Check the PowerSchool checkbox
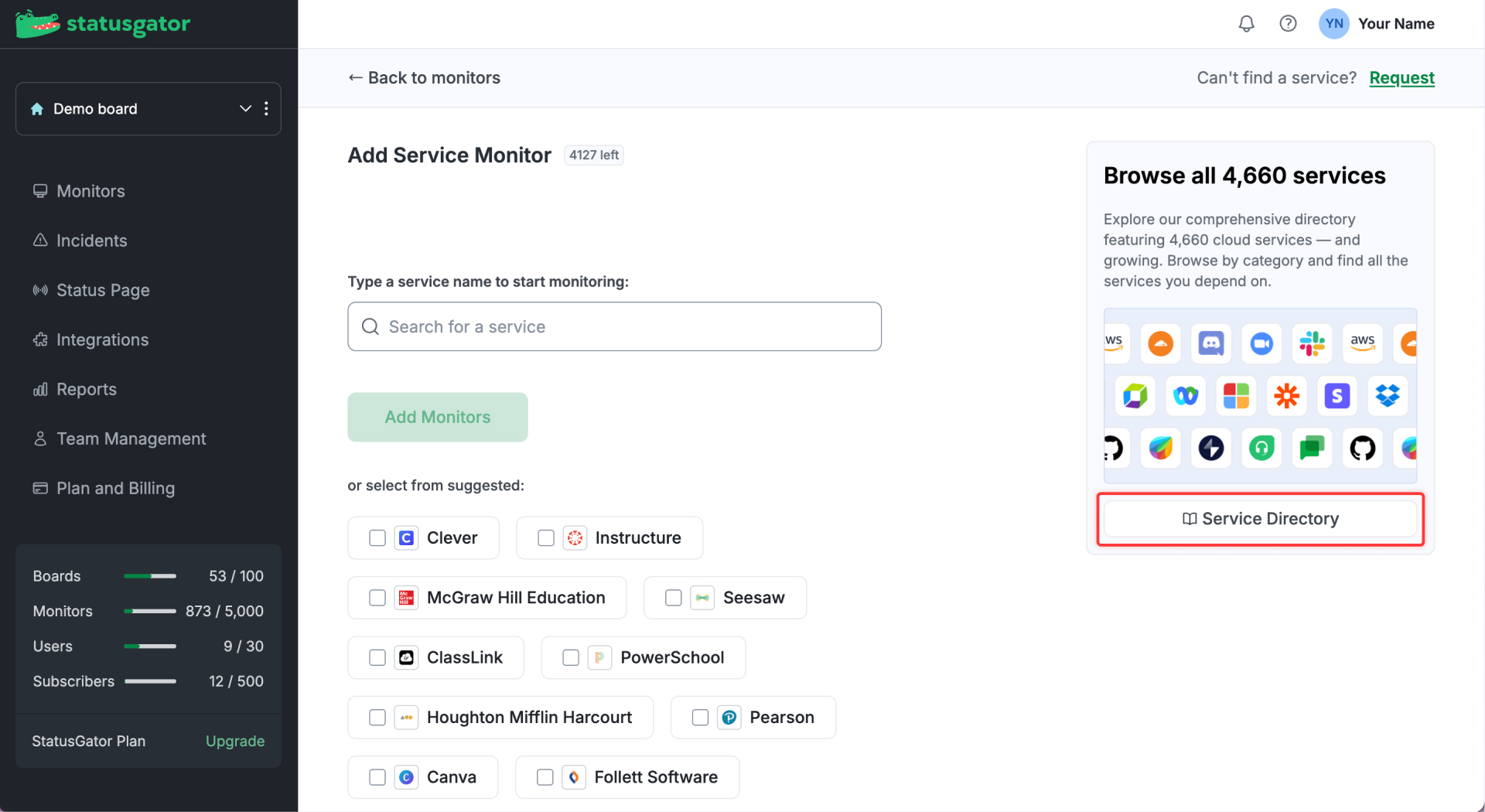Image resolution: width=1485 pixels, height=812 pixels. tap(571, 657)
